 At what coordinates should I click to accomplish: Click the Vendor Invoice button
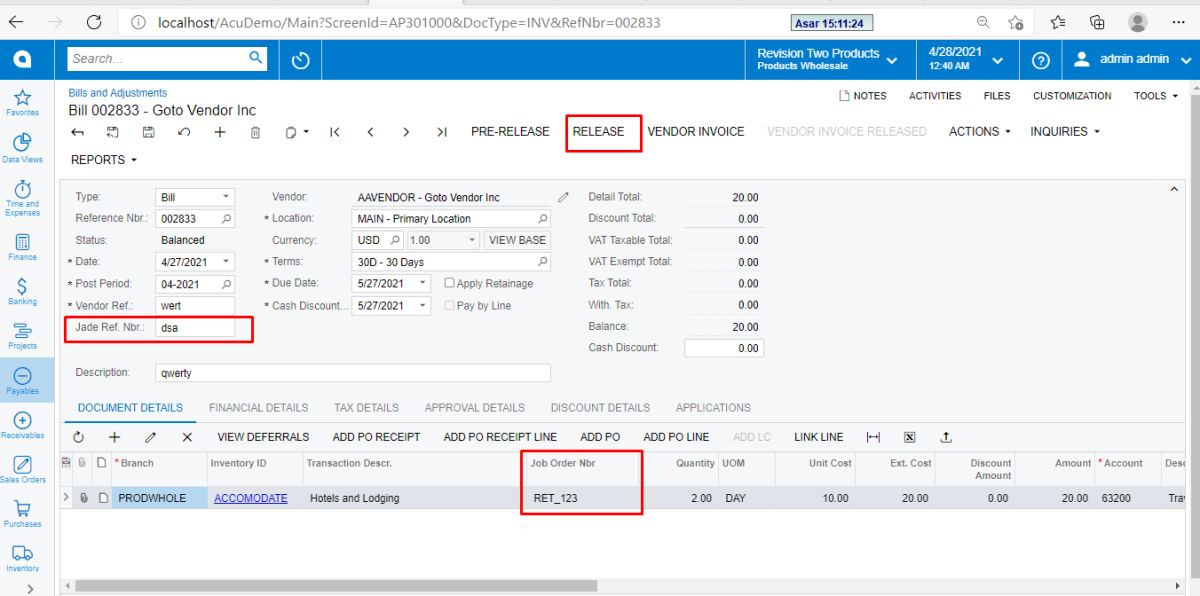tap(696, 131)
